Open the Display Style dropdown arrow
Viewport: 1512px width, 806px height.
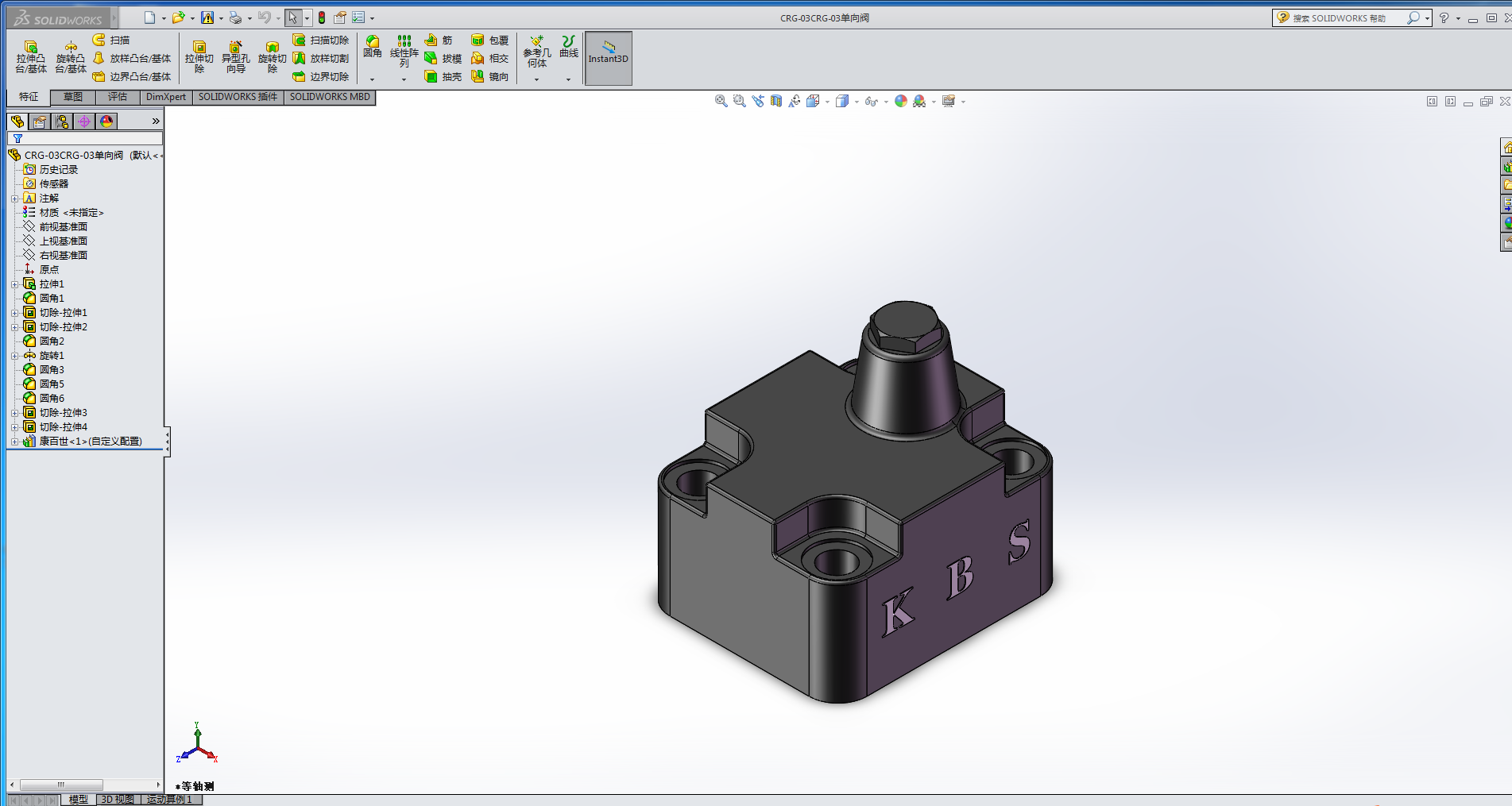(x=857, y=102)
